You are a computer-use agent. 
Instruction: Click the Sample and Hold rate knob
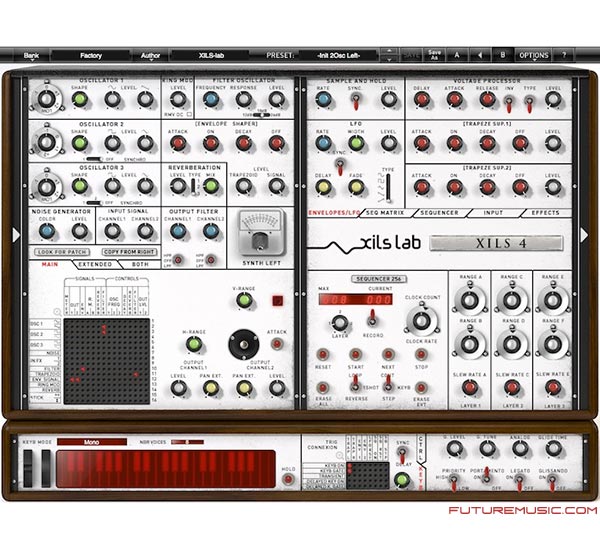point(323,100)
